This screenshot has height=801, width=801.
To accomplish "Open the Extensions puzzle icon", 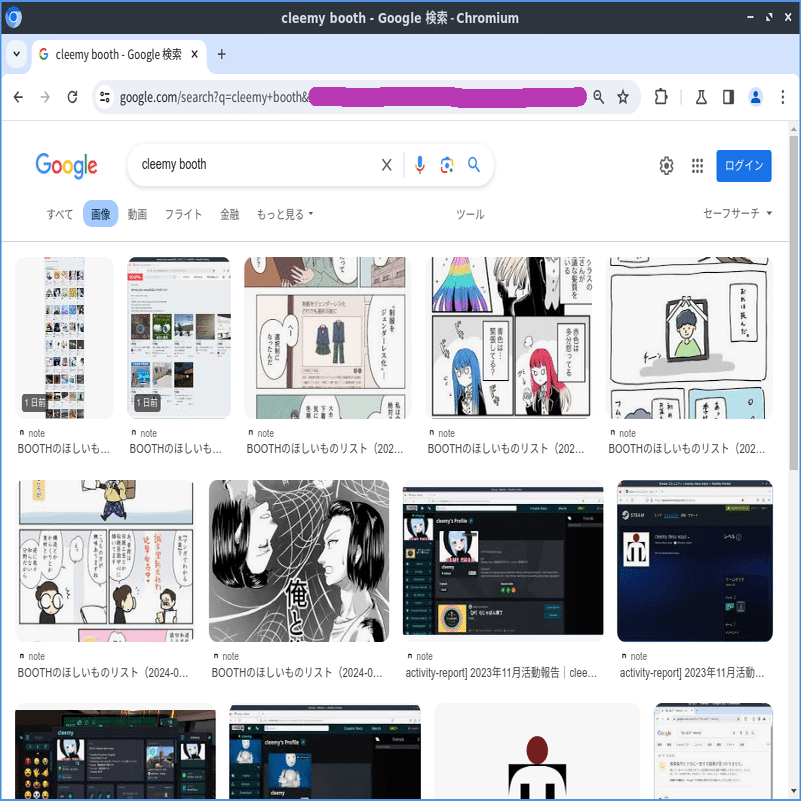I will [661, 97].
